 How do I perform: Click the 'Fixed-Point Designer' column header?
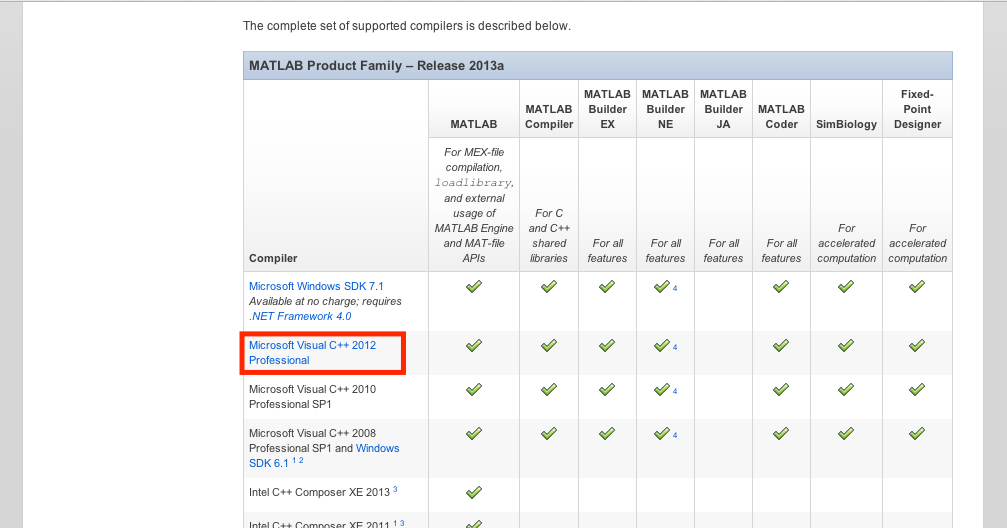(x=917, y=109)
